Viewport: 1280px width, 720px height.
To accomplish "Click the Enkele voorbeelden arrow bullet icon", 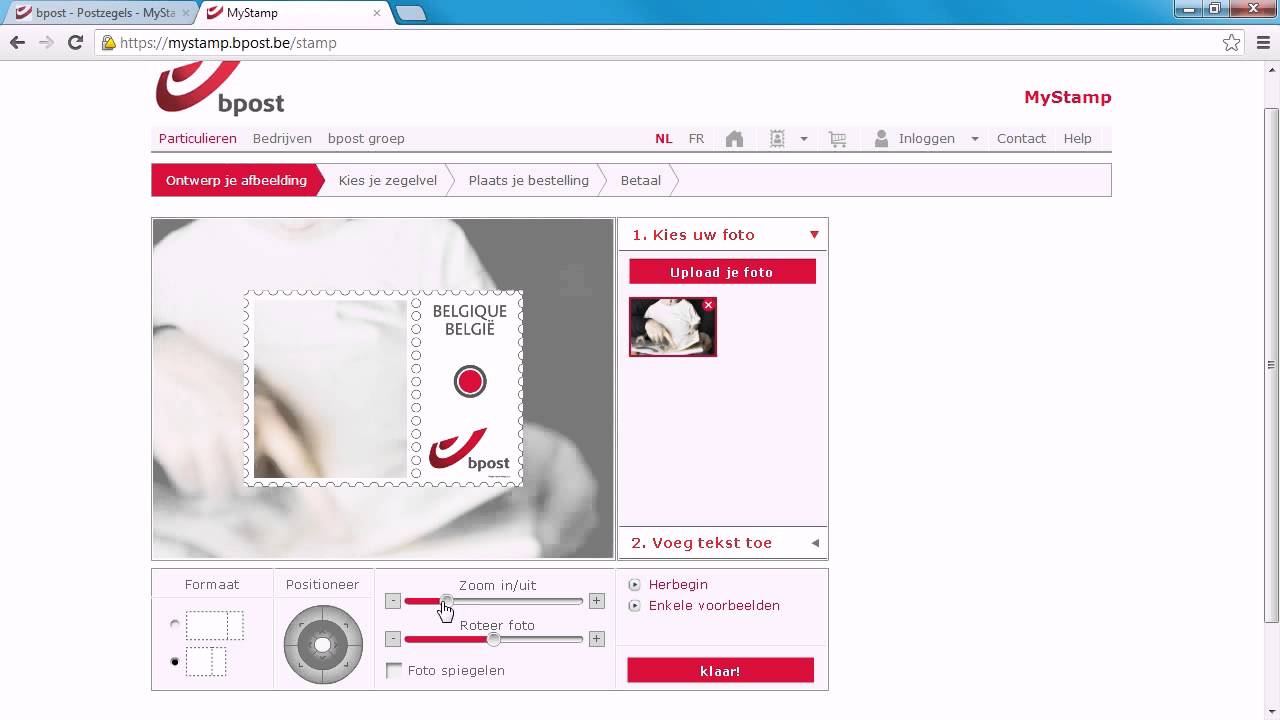I will click(x=634, y=606).
